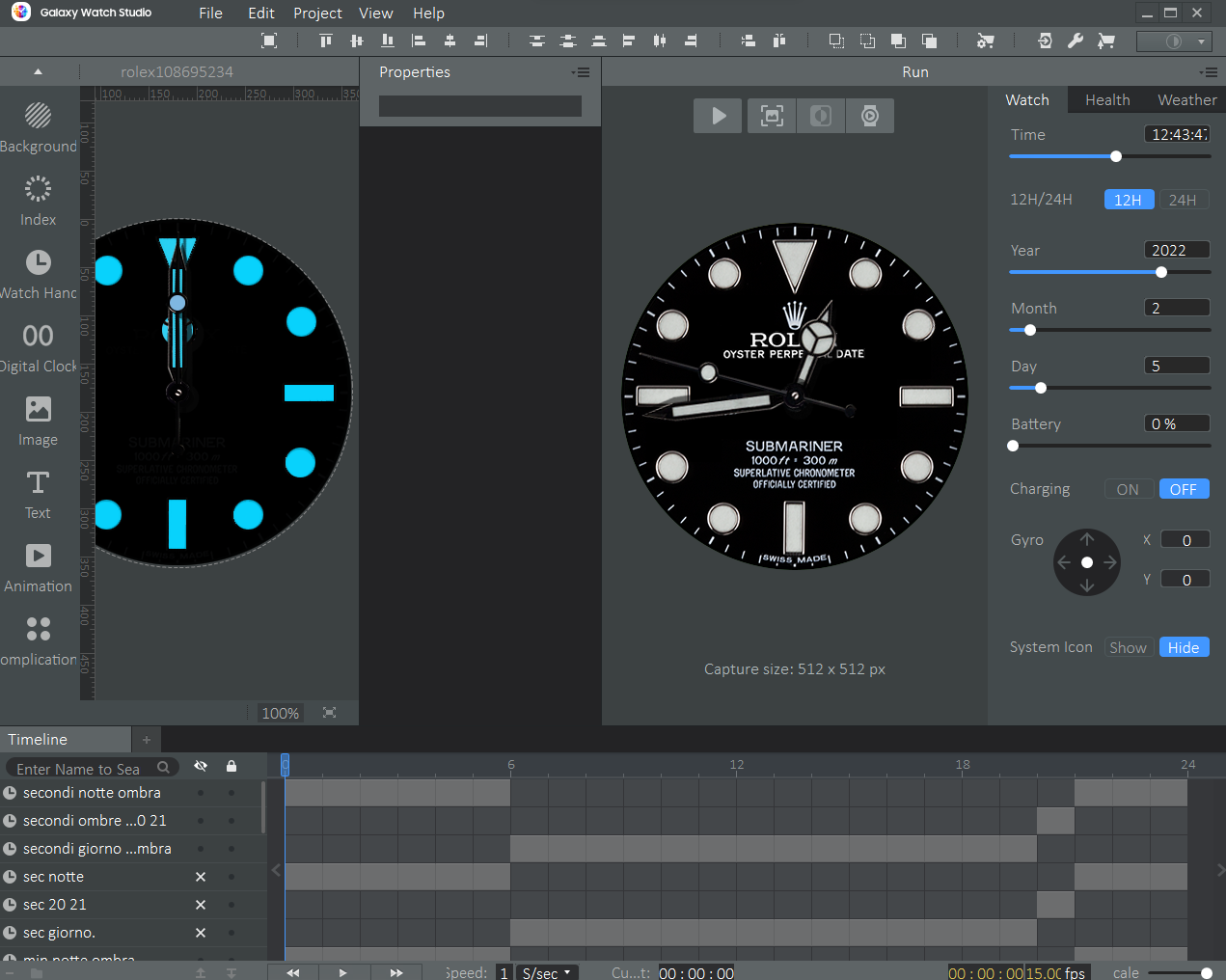Open the Help menu
The width and height of the screenshot is (1226, 980).
[x=428, y=14]
